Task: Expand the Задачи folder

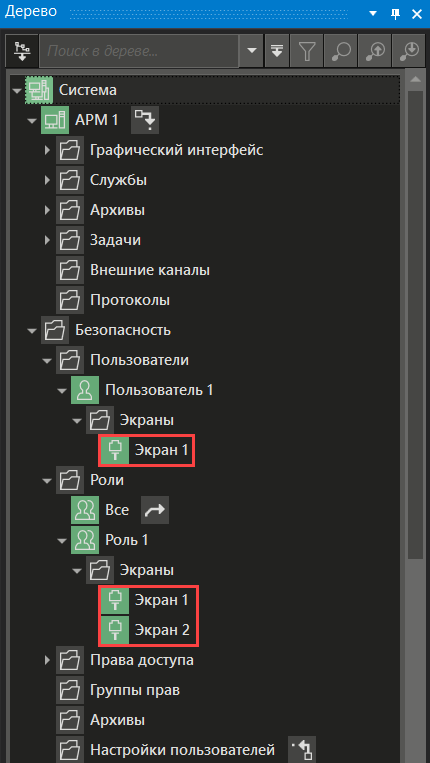Action: [x=47, y=240]
